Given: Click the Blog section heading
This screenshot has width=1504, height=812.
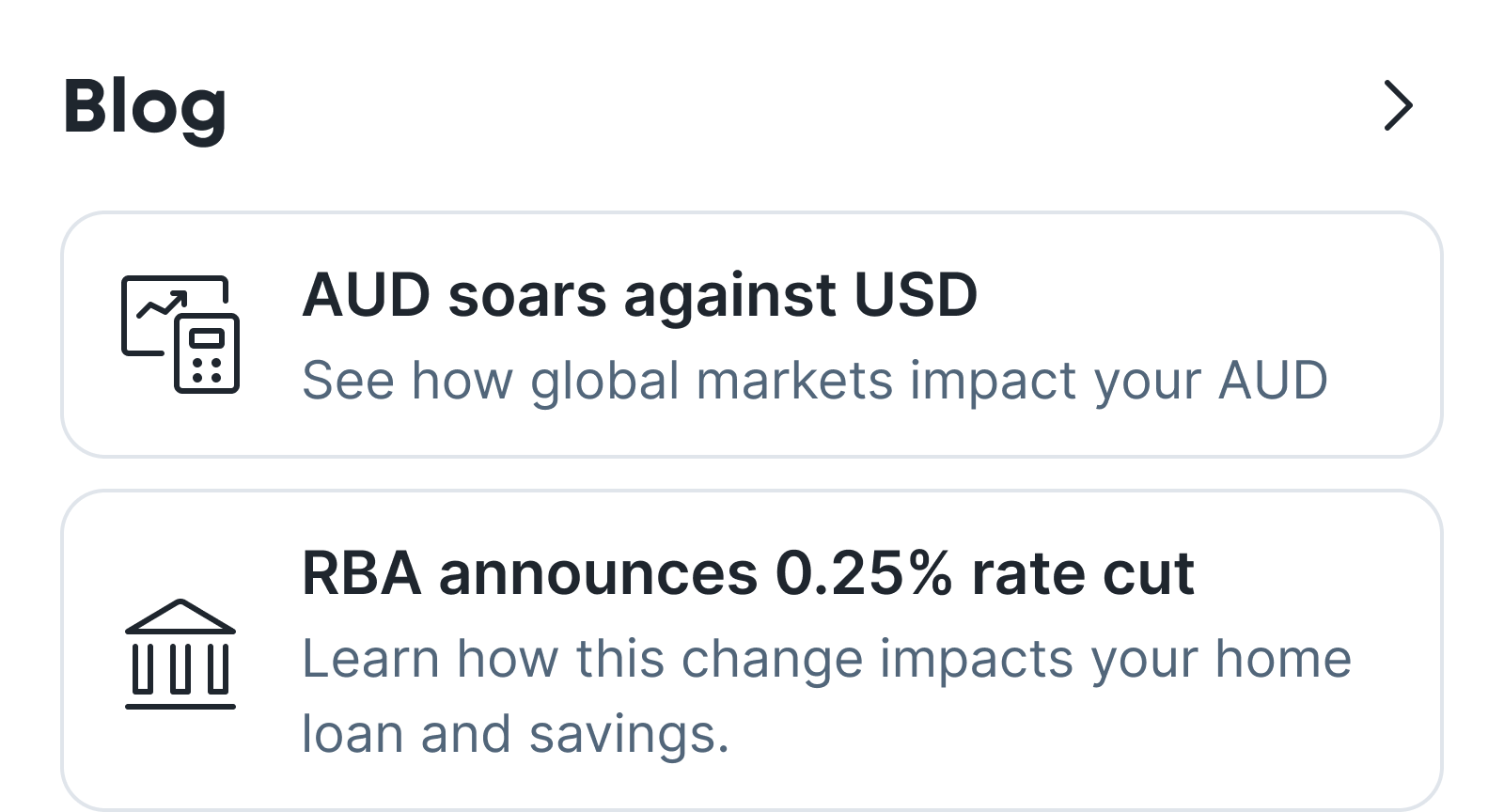Looking at the screenshot, I should click(145, 107).
